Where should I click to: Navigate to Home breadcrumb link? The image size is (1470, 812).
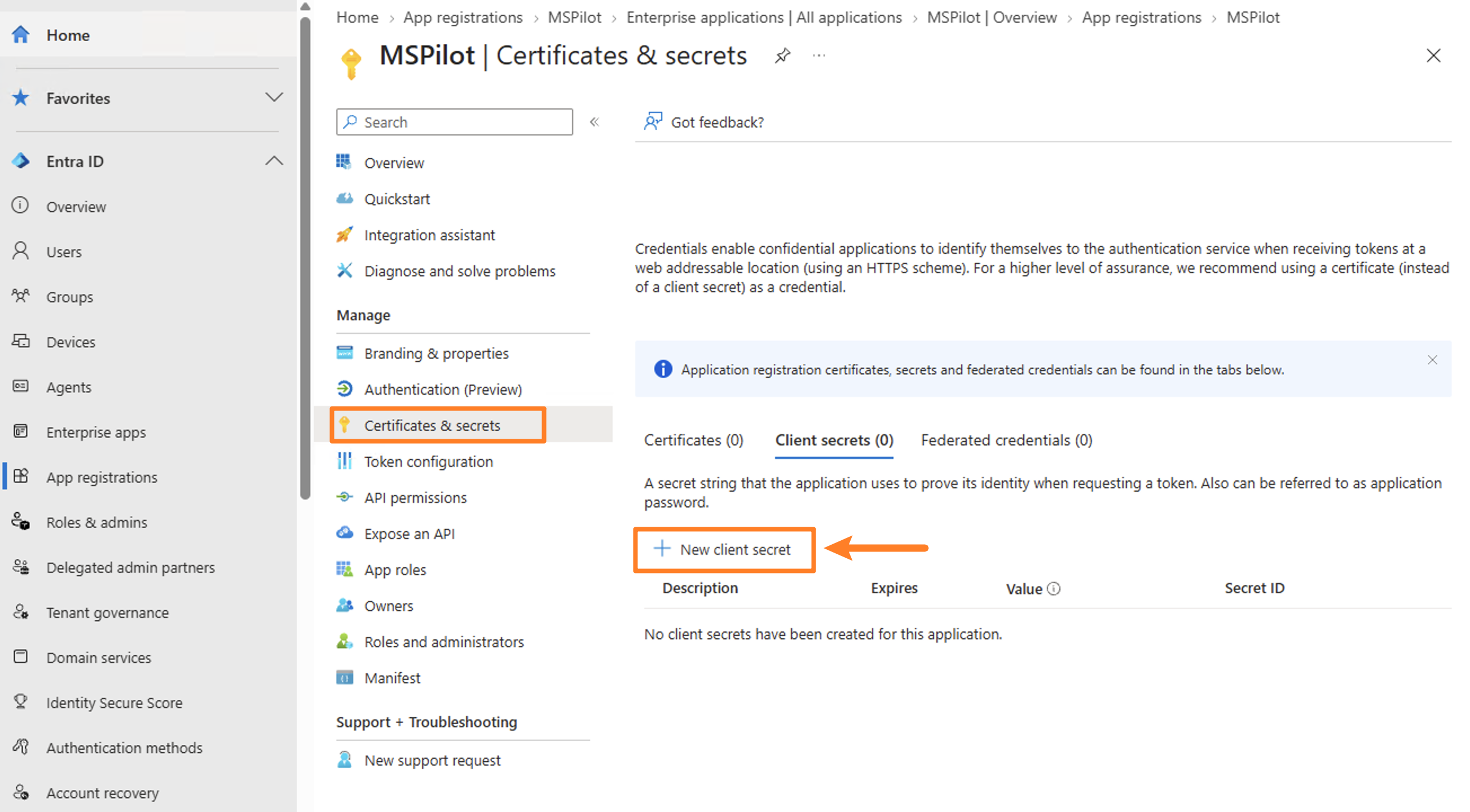pos(357,17)
